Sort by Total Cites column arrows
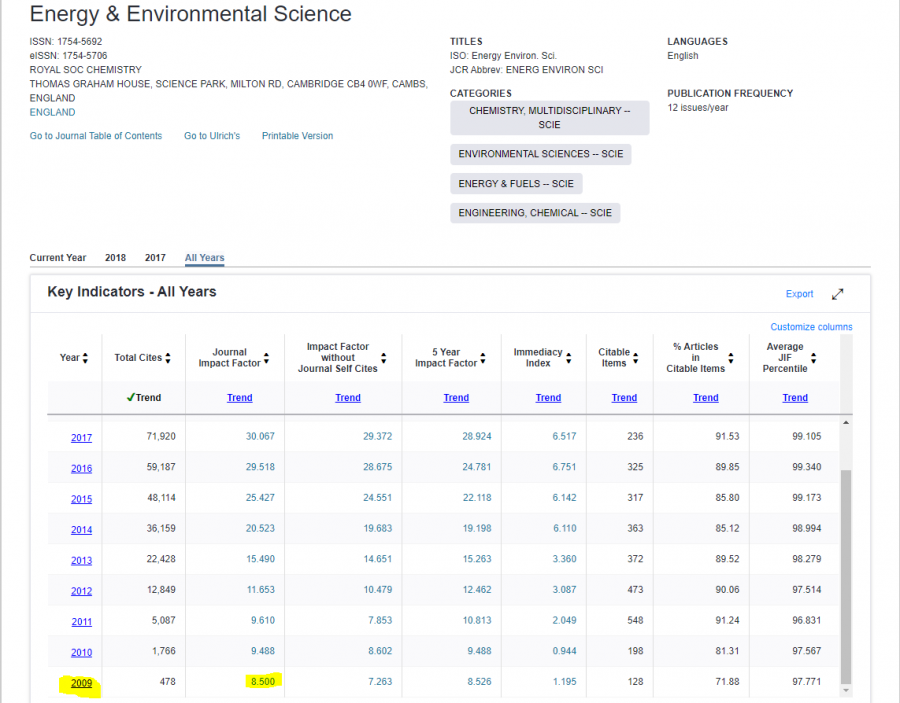The height and width of the screenshot is (703, 900). pyautogui.click(x=168, y=358)
